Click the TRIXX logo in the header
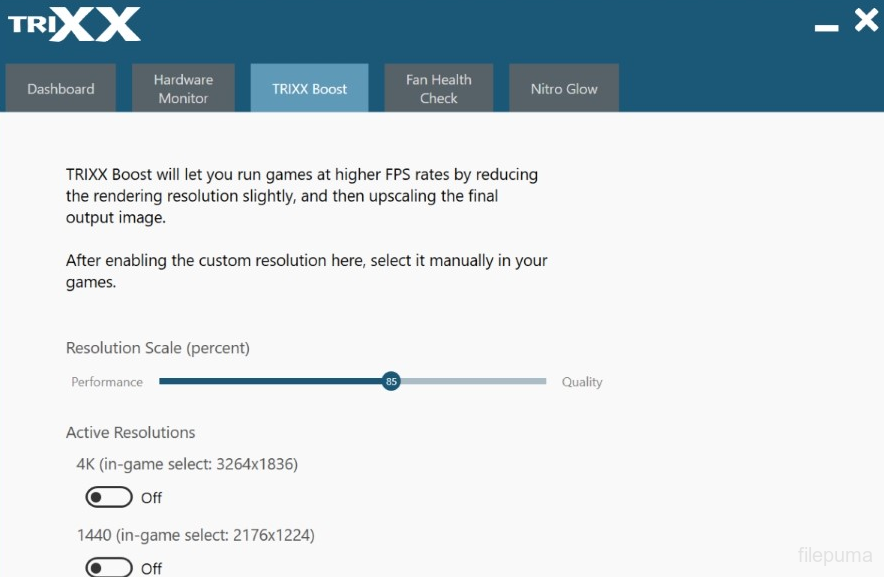The image size is (884, 577). pyautogui.click(x=74, y=24)
